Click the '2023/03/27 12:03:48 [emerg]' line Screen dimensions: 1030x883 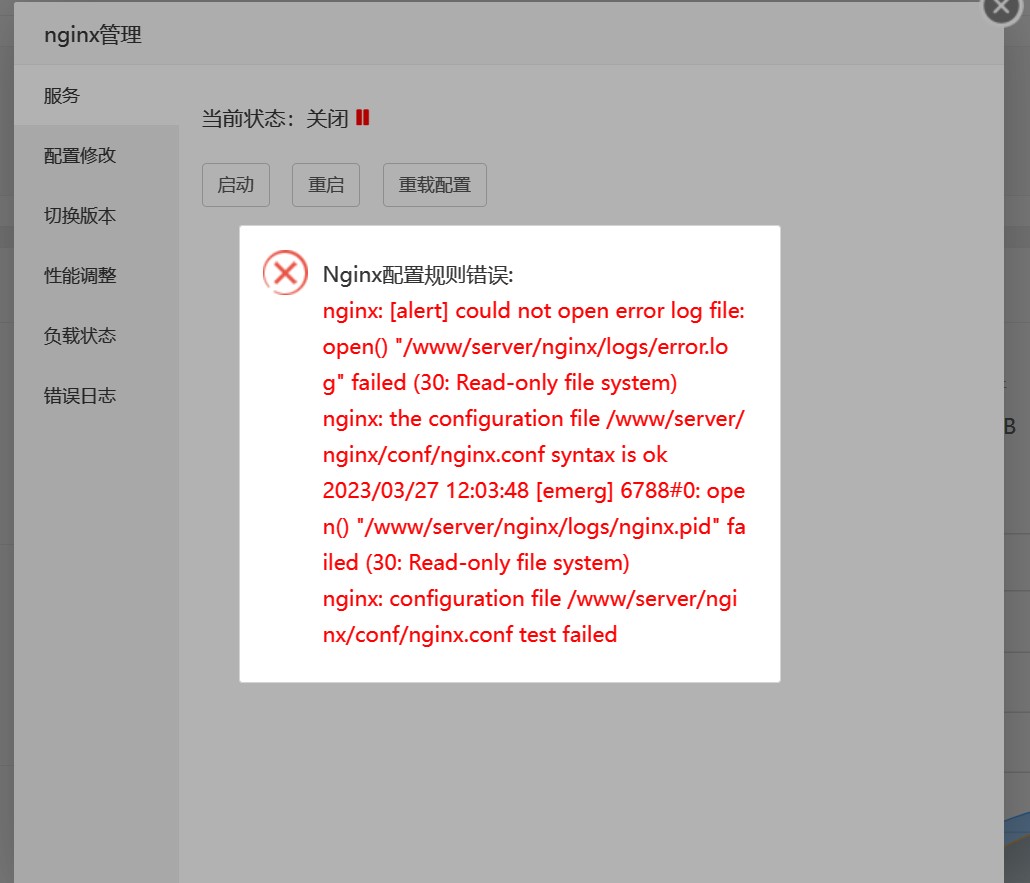[x=533, y=491]
